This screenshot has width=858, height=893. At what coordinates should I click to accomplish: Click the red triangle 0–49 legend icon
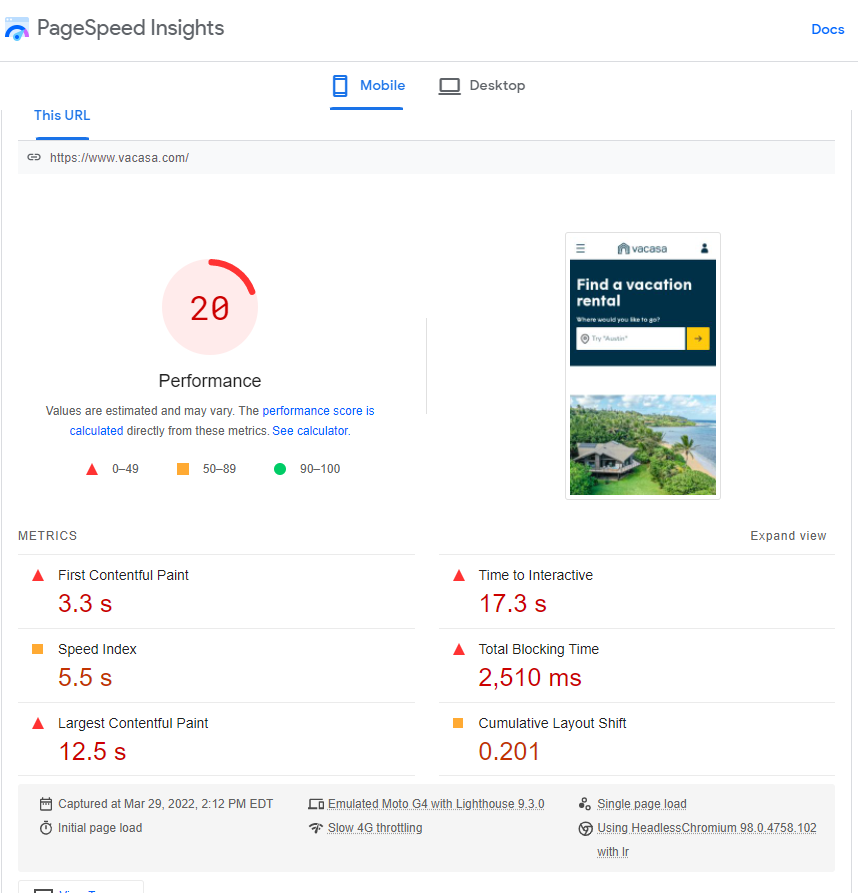(x=92, y=469)
